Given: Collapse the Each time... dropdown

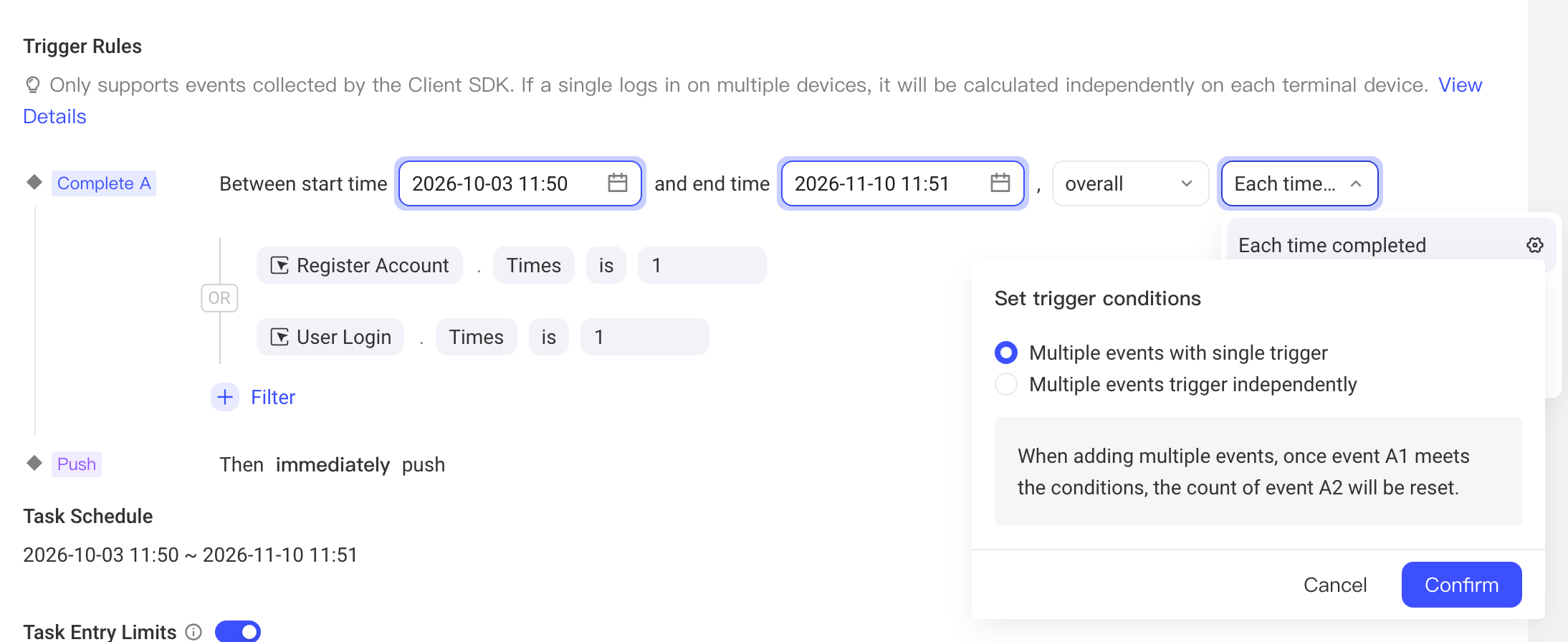Looking at the screenshot, I should (1299, 183).
